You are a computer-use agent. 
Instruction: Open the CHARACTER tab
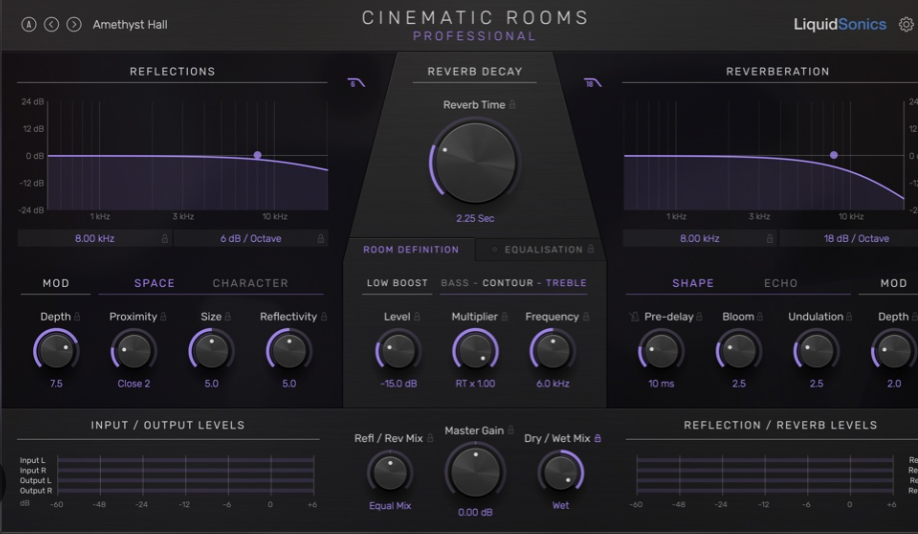click(x=251, y=283)
